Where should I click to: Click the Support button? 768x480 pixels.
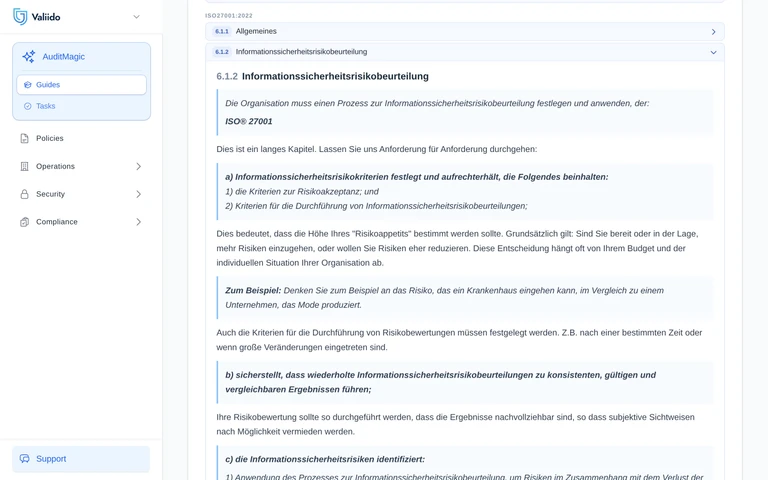pyautogui.click(x=81, y=459)
